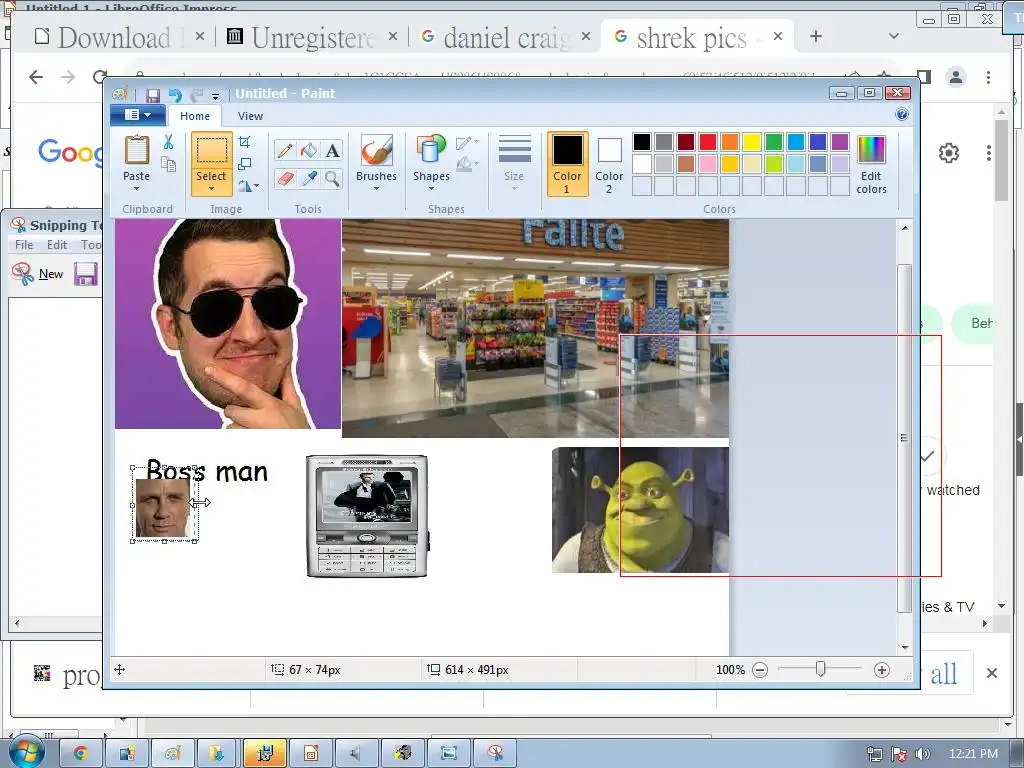Click Edit colors rainbow icon

coord(871,150)
